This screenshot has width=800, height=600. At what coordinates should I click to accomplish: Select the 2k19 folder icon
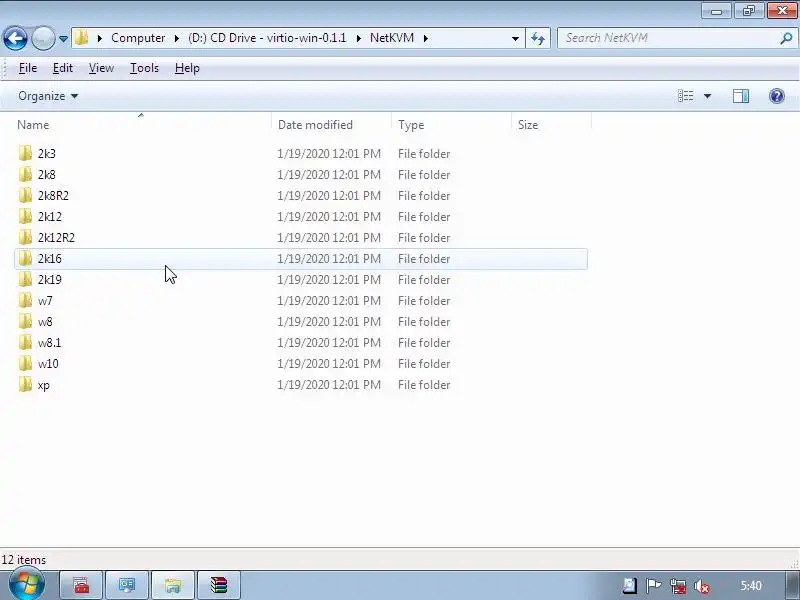tap(25, 280)
